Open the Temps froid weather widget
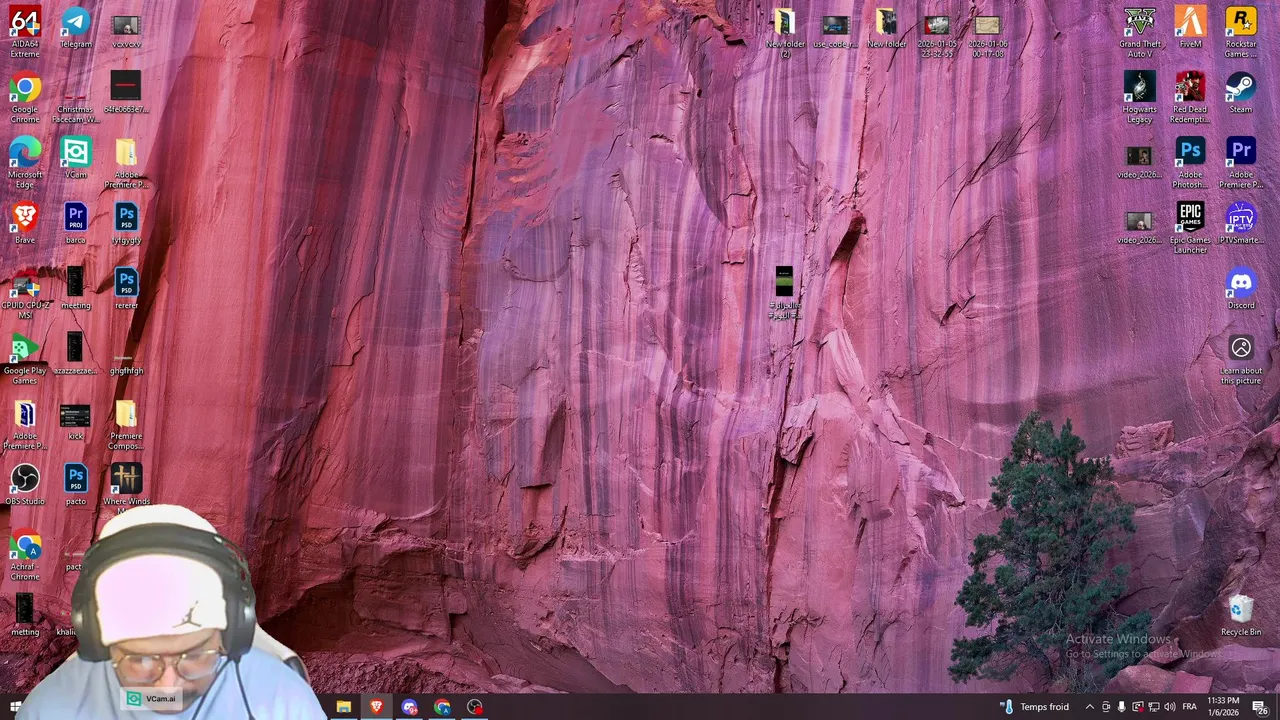 pos(1034,707)
